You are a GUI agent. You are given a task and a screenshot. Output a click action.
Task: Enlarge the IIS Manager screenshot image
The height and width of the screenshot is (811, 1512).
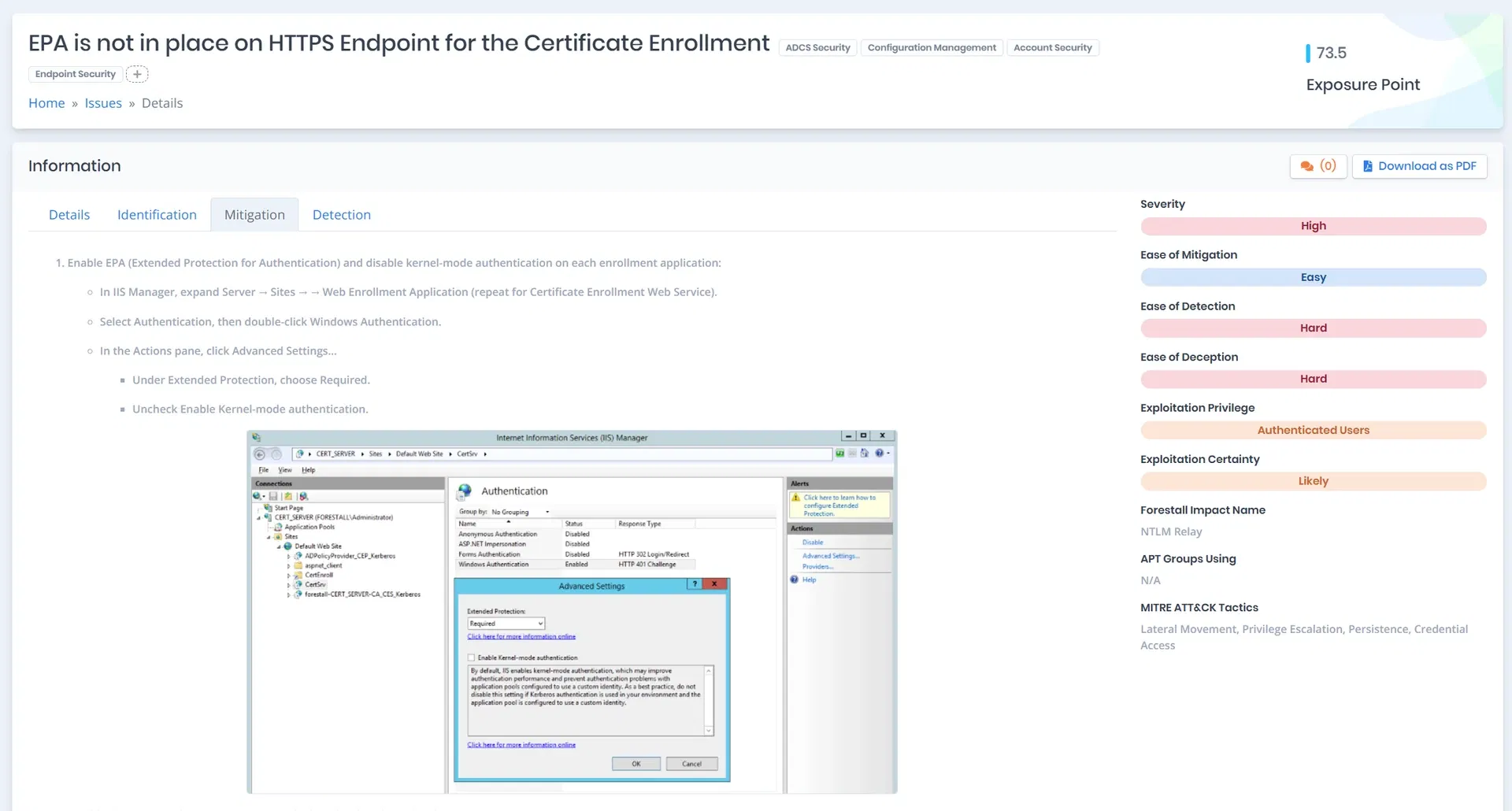[572, 612]
